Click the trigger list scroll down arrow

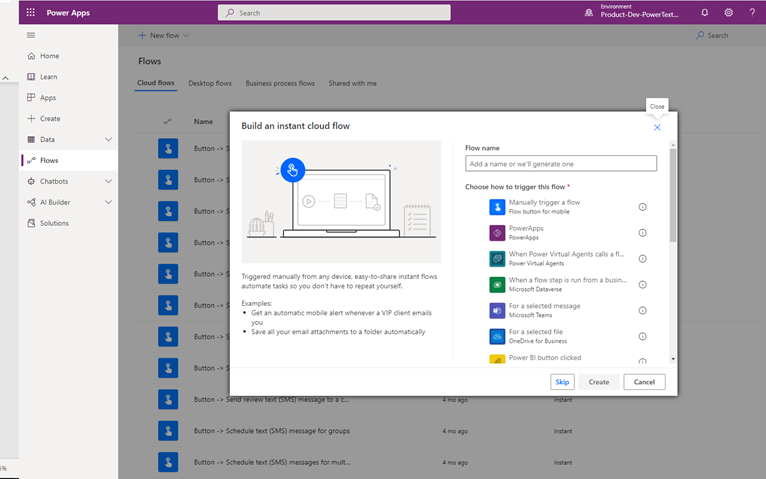click(673, 359)
